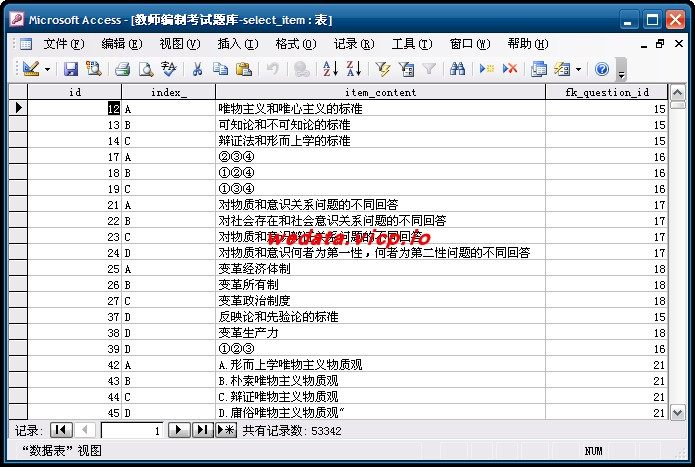Click the file search toolbar icon
The image size is (695, 467).
click(94, 69)
